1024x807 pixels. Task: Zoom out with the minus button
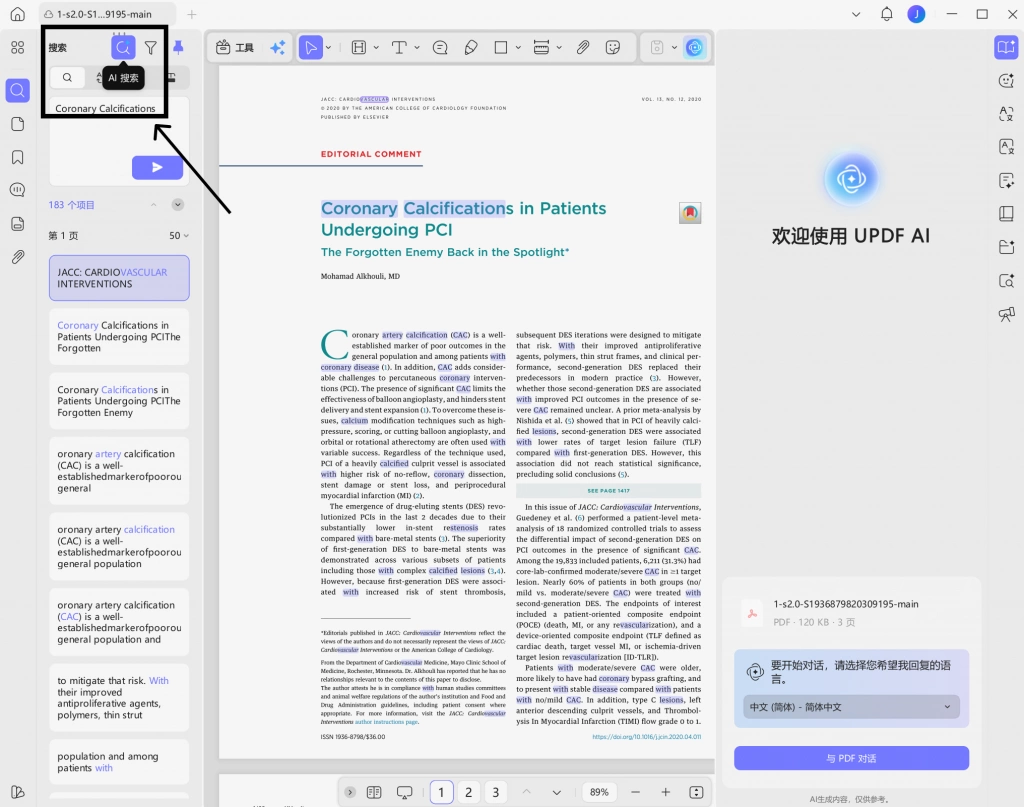(635, 792)
